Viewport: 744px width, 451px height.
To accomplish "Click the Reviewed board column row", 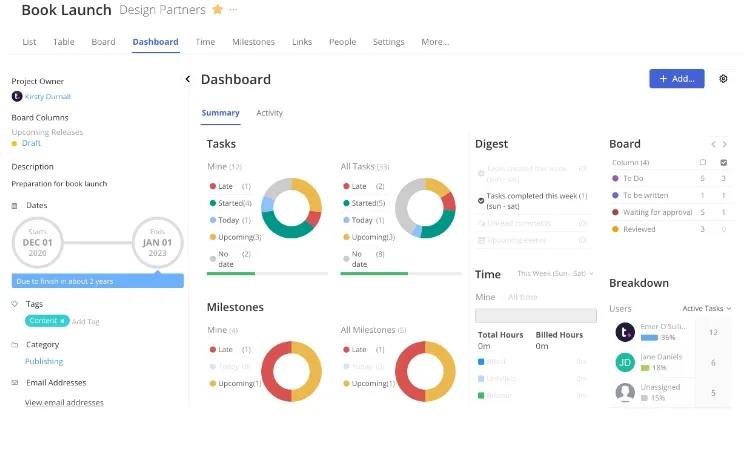I will click(x=671, y=229).
